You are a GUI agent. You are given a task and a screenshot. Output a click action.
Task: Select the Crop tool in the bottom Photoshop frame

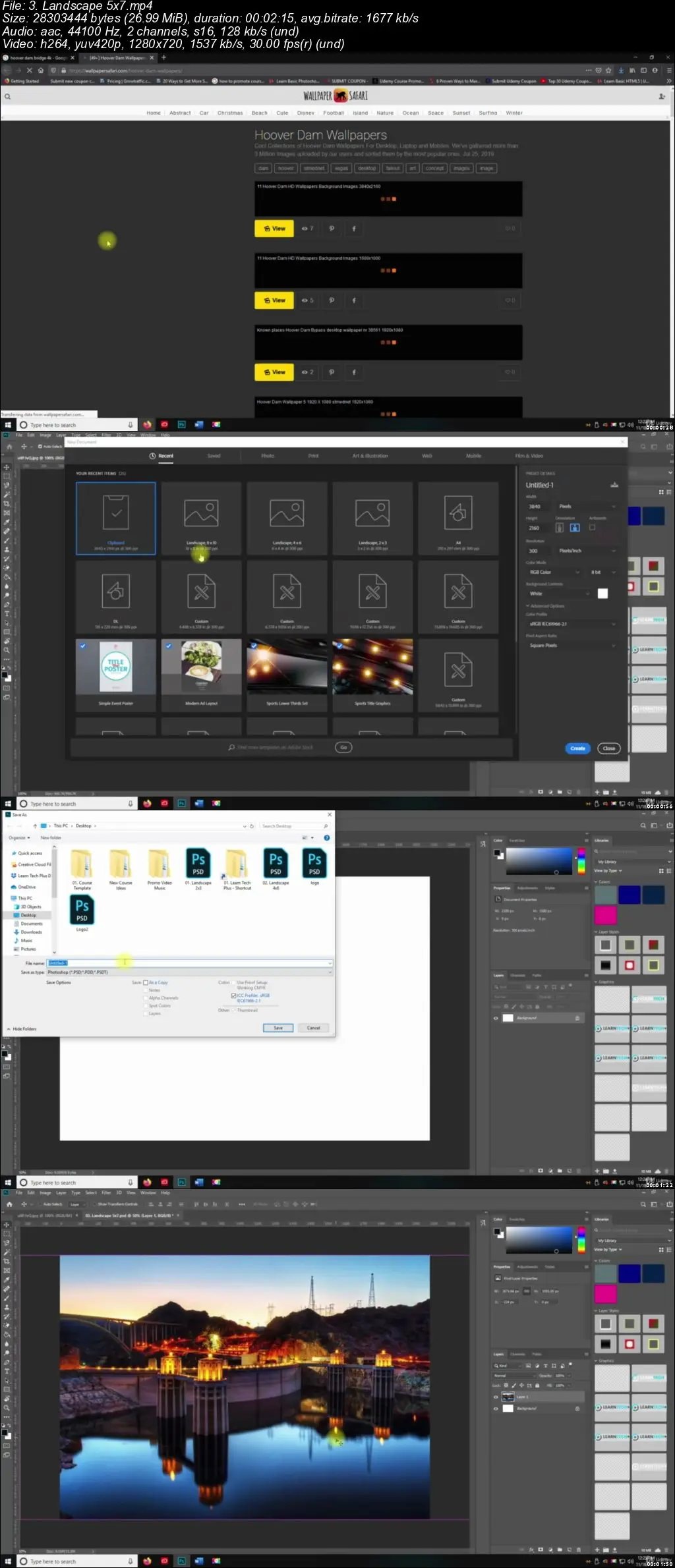click(x=7, y=1262)
